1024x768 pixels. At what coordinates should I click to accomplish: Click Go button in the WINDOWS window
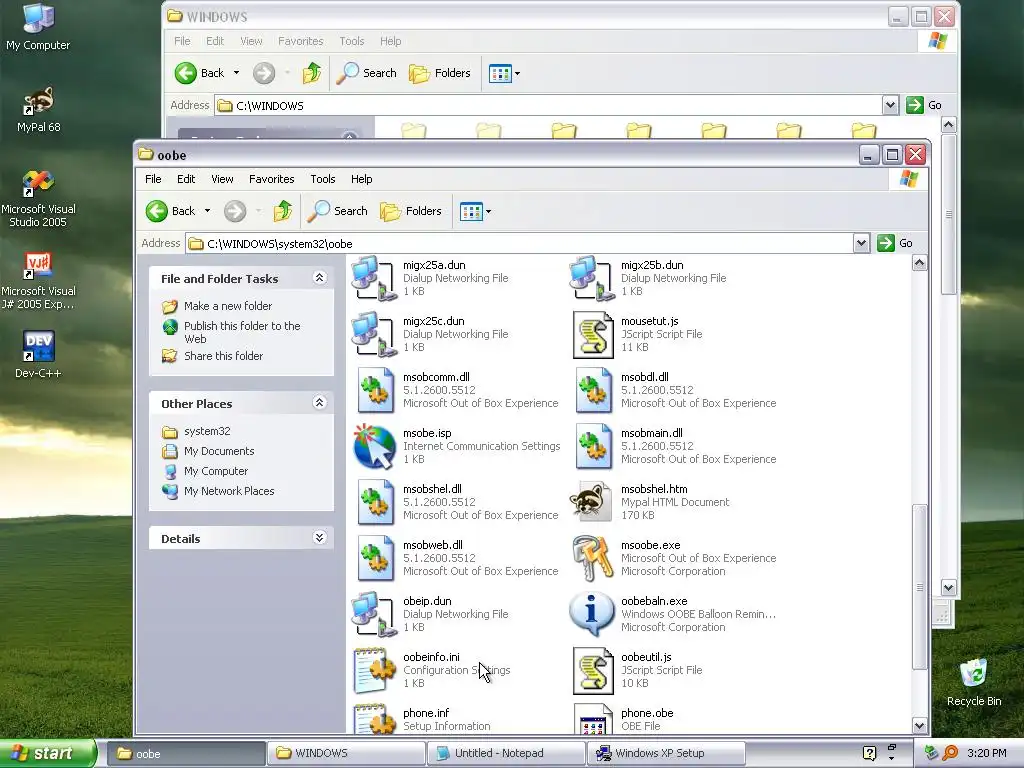click(x=923, y=105)
